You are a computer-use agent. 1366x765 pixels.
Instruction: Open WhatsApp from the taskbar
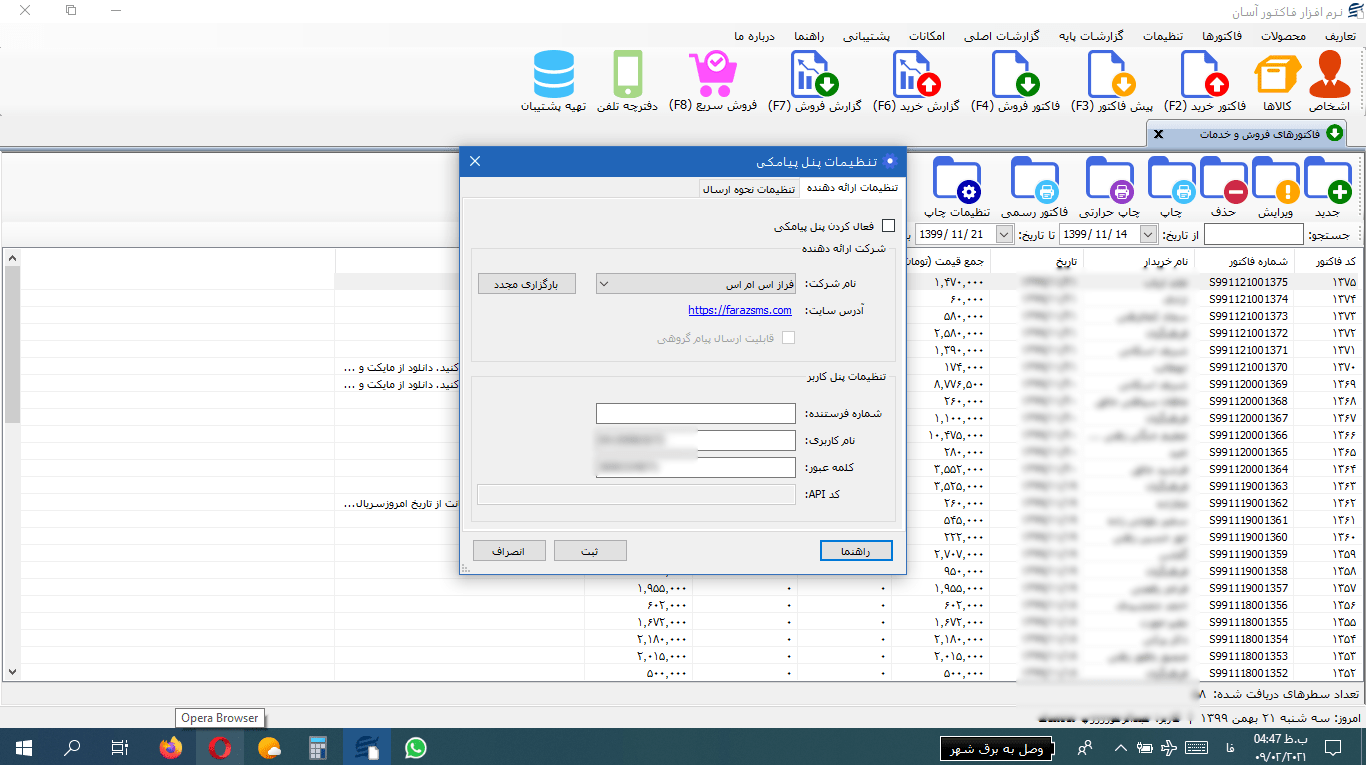[415, 747]
